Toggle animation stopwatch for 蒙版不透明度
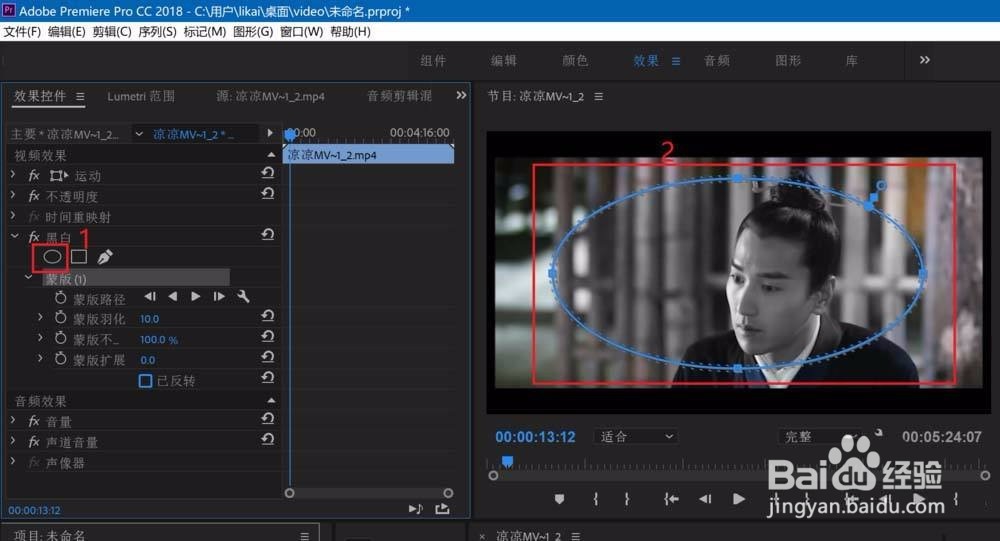The image size is (1000, 541). (x=61, y=338)
